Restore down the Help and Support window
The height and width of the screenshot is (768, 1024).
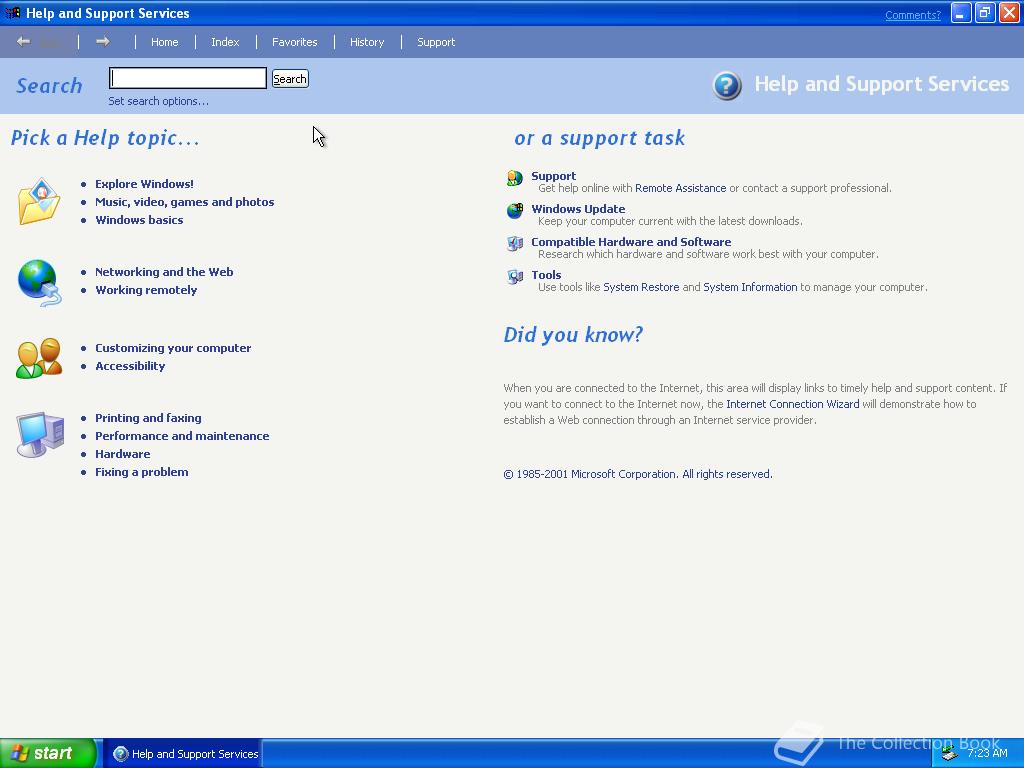click(985, 13)
